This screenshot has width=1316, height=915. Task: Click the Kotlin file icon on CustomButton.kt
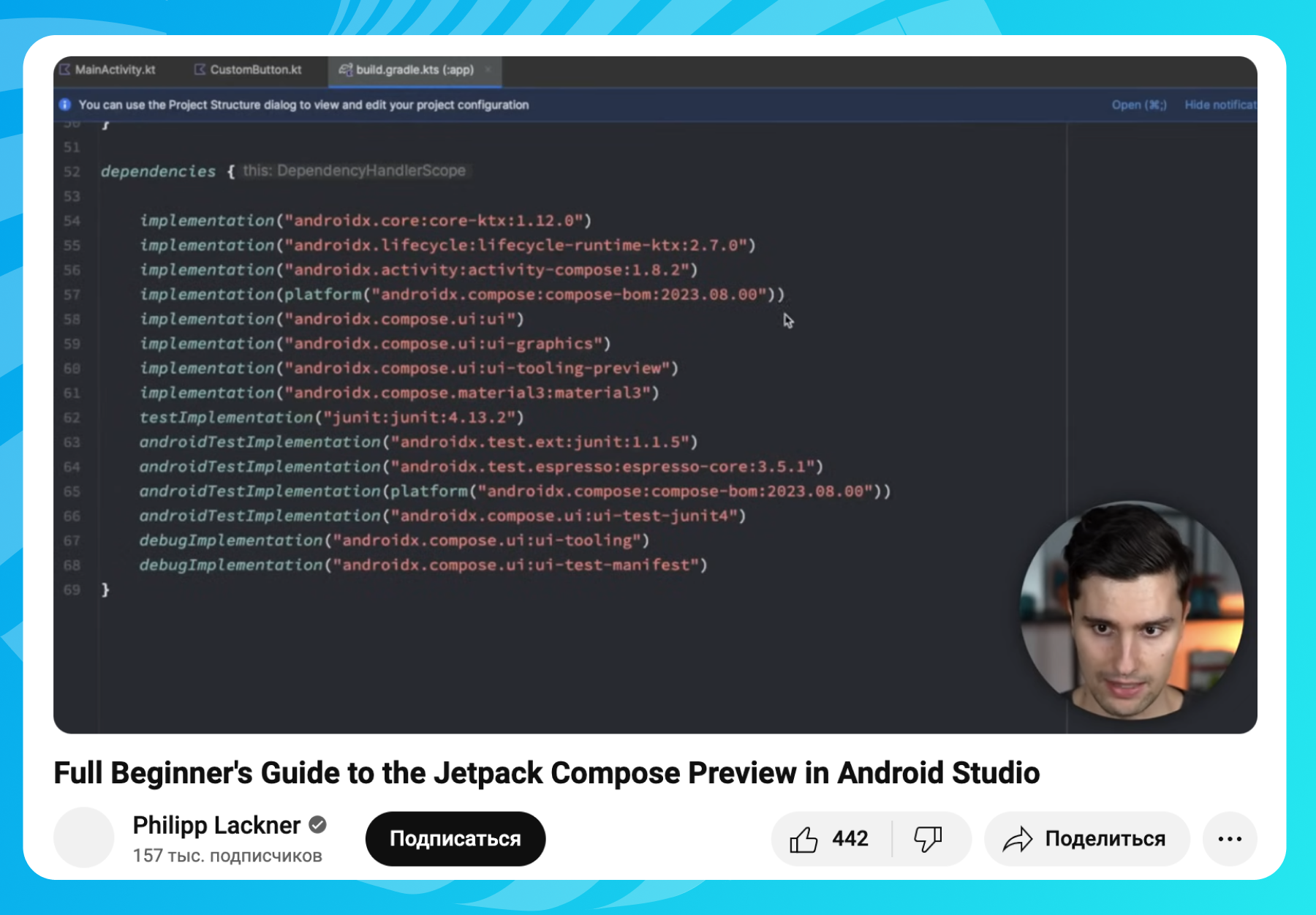(x=200, y=69)
